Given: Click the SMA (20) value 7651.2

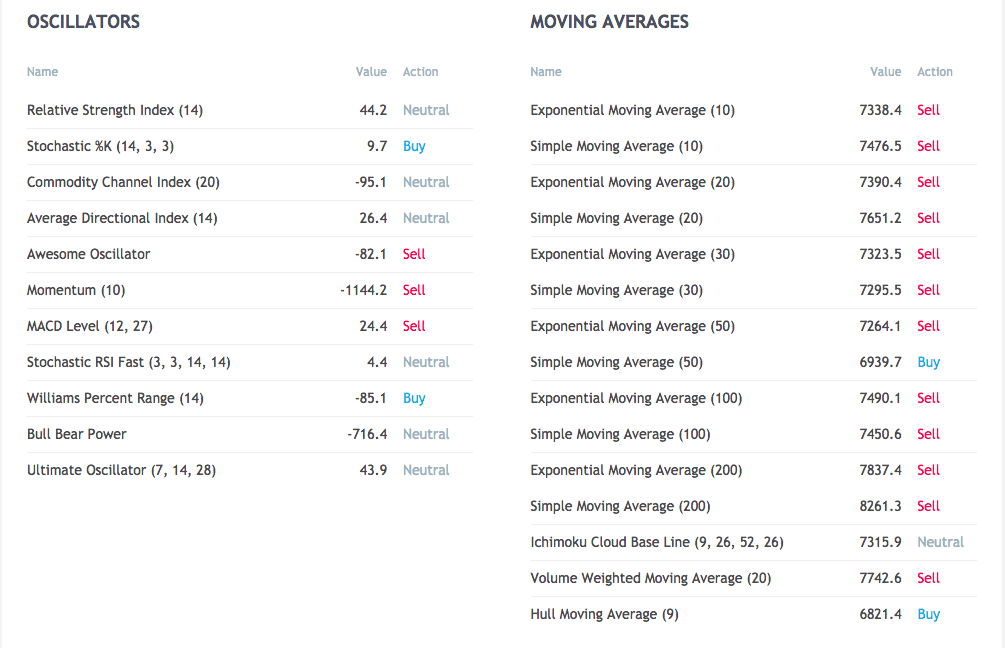Looking at the screenshot, I should pyautogui.click(x=880, y=218).
